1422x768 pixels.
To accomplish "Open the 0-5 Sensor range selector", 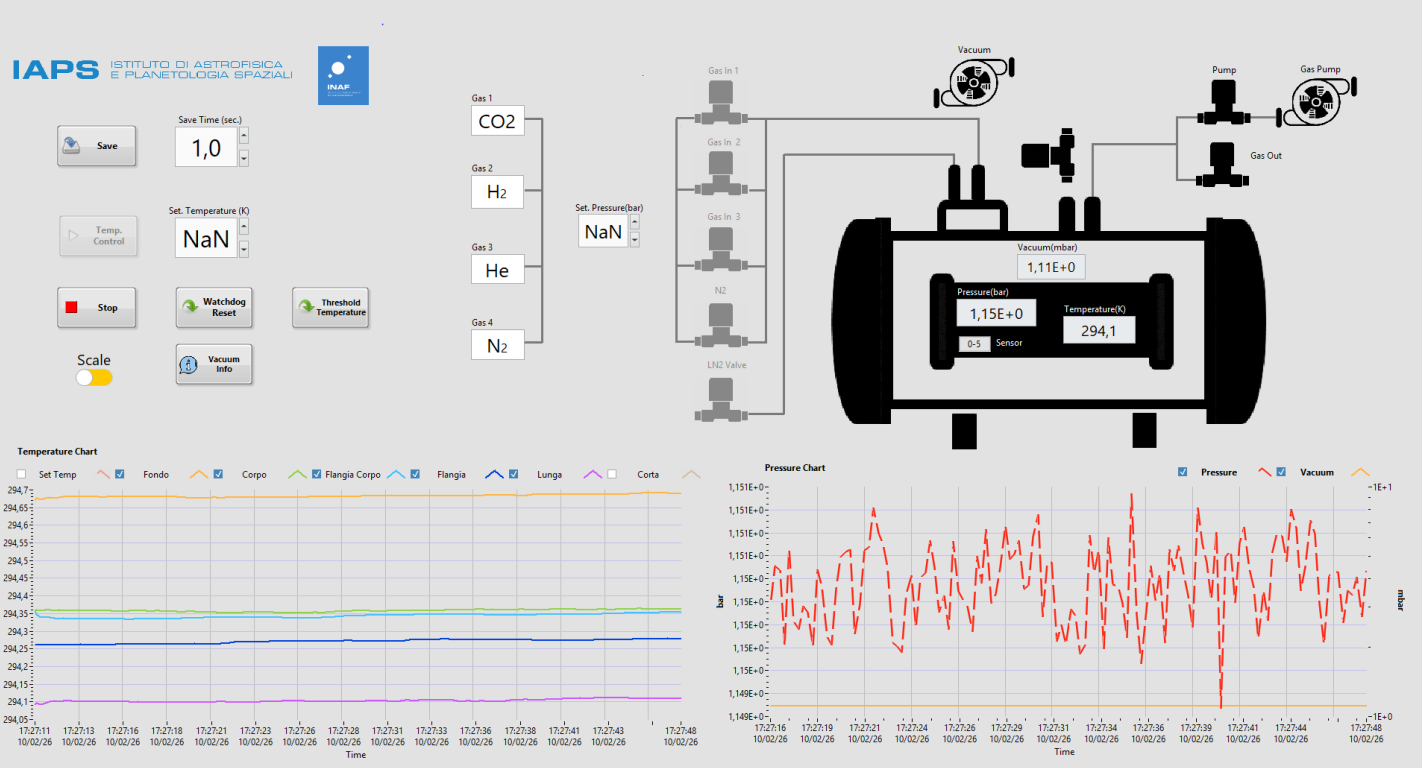I will (x=974, y=343).
